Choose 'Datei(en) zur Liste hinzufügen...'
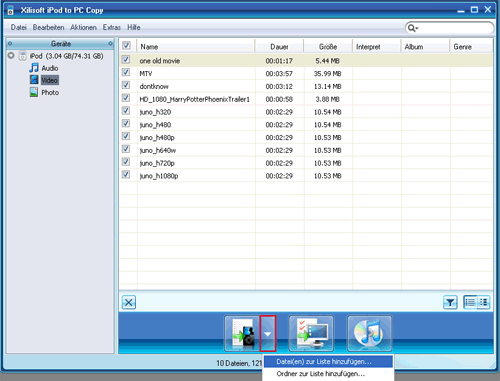Image resolution: width=500 pixels, height=381 pixels. pos(328,362)
